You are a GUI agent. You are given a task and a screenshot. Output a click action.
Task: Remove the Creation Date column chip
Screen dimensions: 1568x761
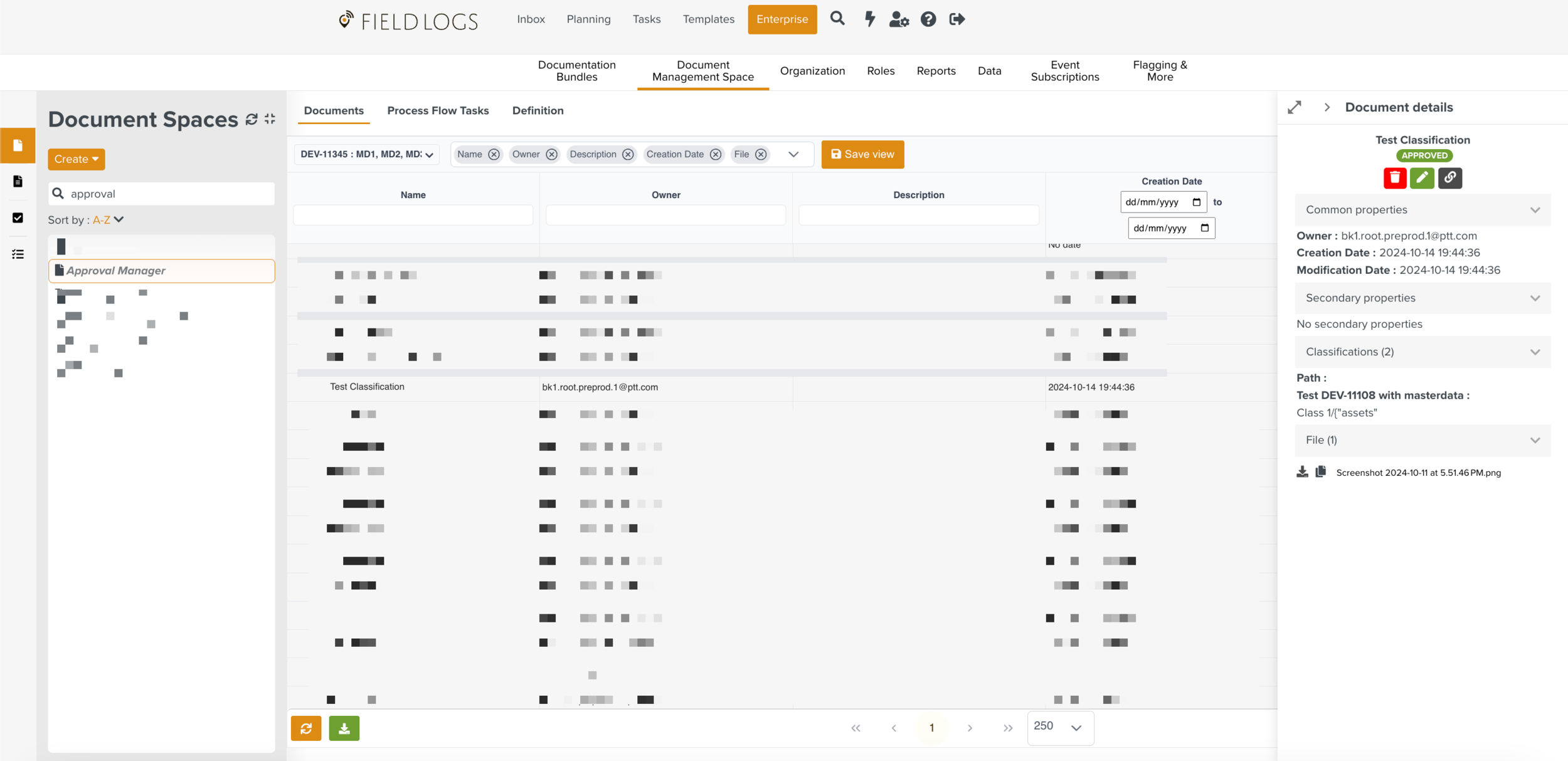click(x=715, y=154)
